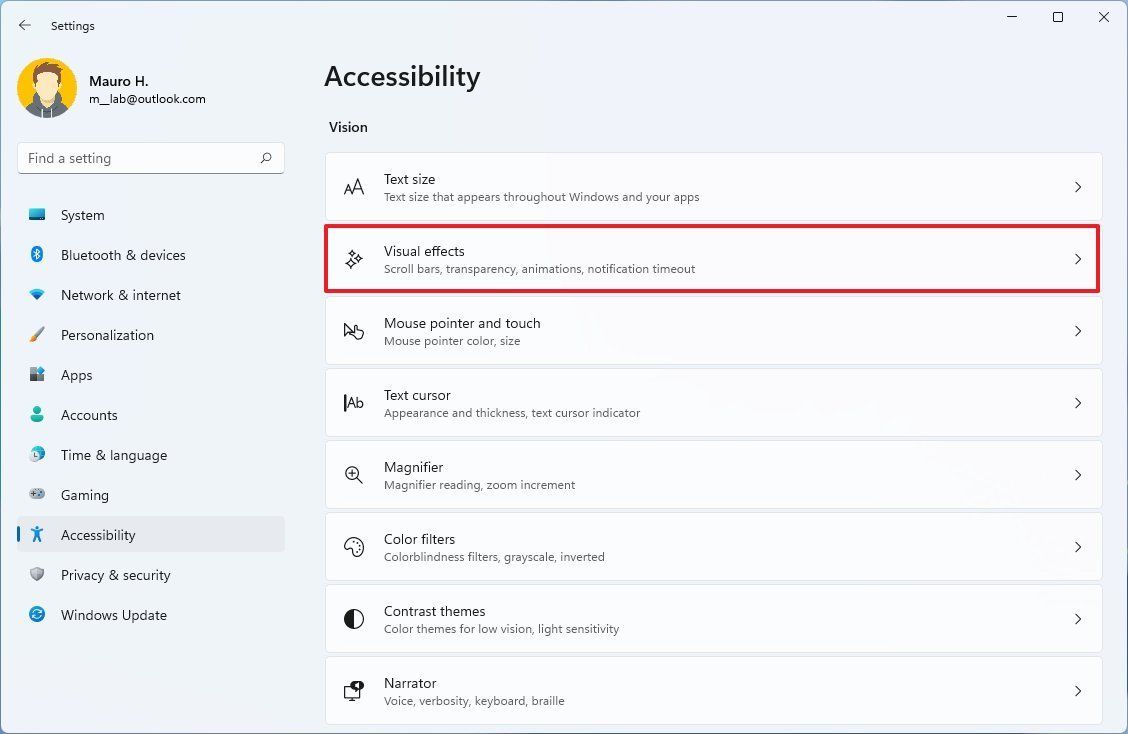Expand the Visual effects settings row
Viewport: 1128px width, 734px height.
pyautogui.click(x=1078, y=258)
